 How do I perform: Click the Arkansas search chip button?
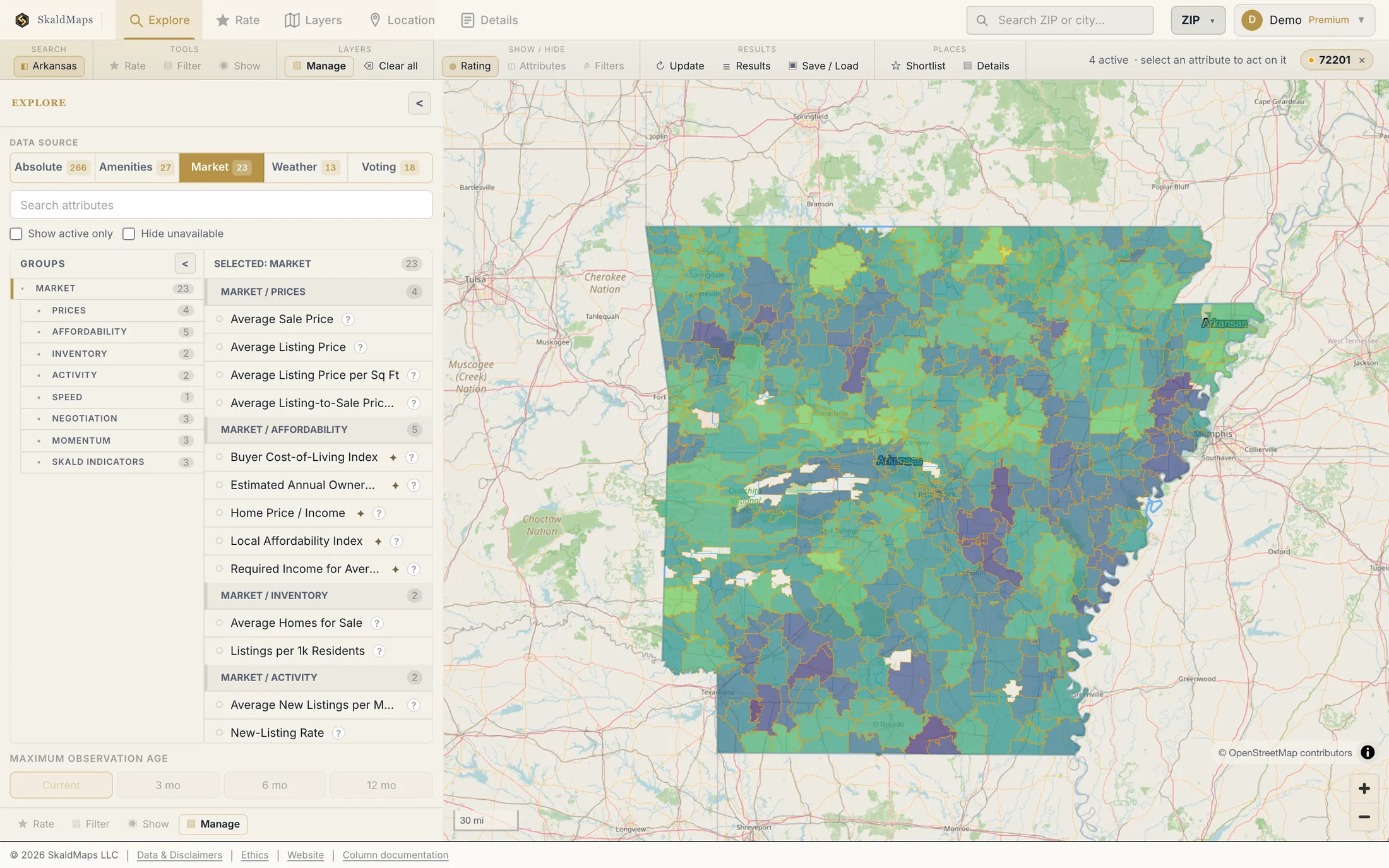click(x=49, y=66)
